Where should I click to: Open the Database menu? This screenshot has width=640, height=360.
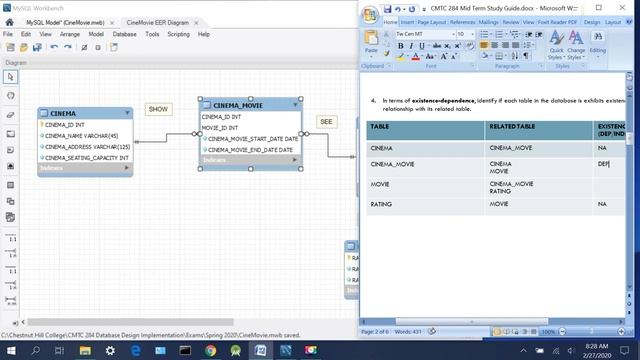[x=124, y=34]
